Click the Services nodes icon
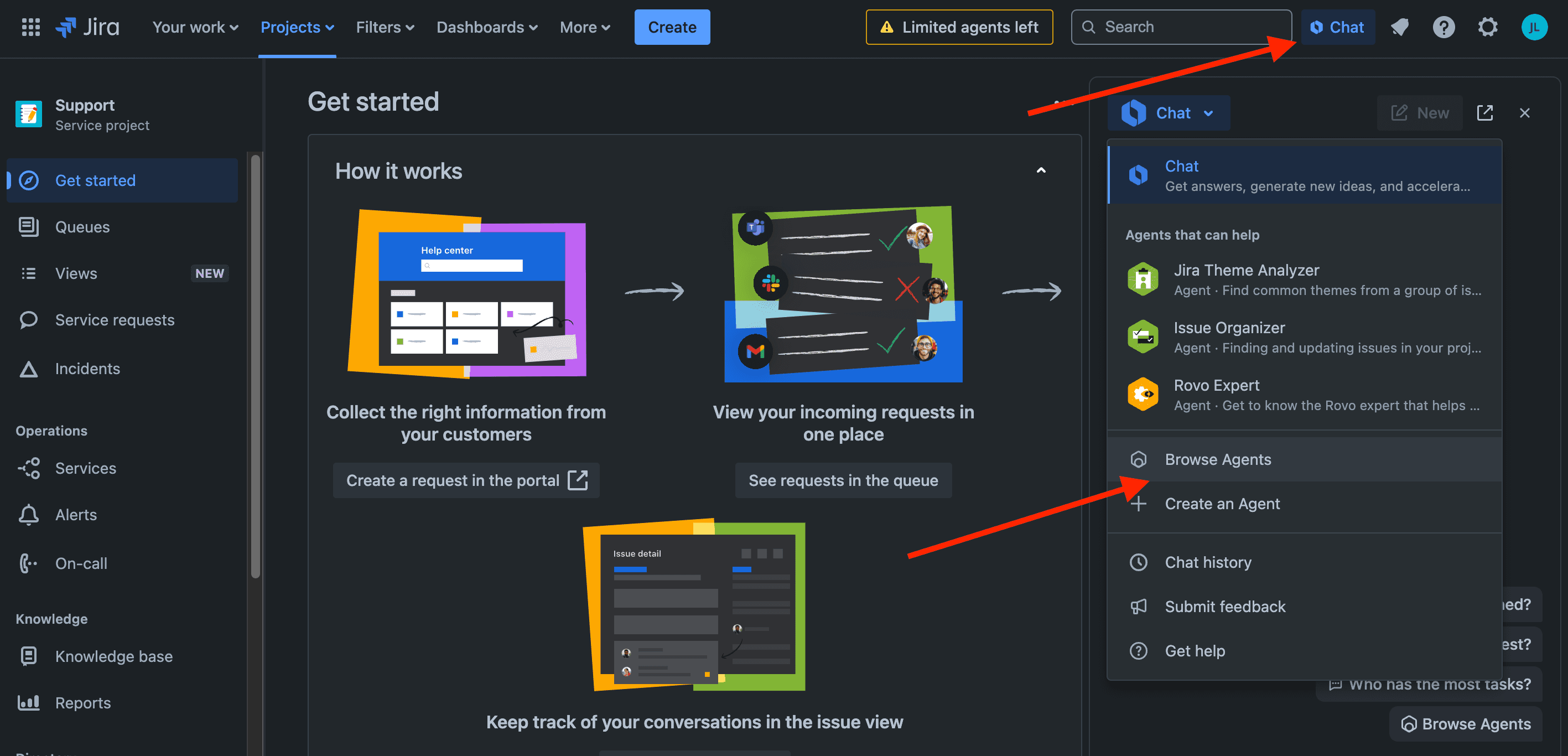 pos(29,468)
